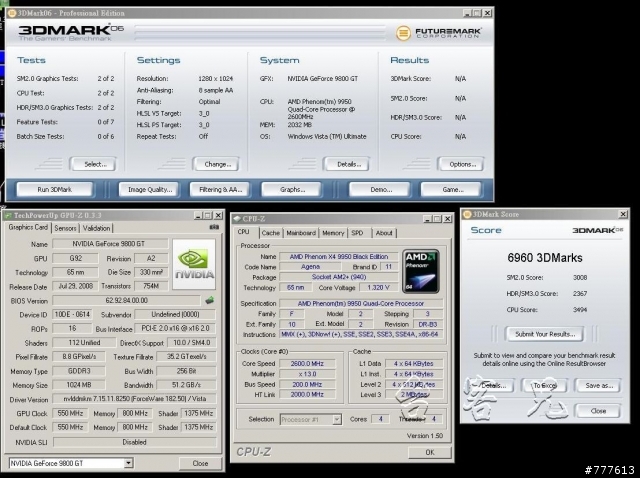This screenshot has height=478, width=640.
Task: Click the Driver Version field in GPU-Z
Action: [x=134, y=399]
